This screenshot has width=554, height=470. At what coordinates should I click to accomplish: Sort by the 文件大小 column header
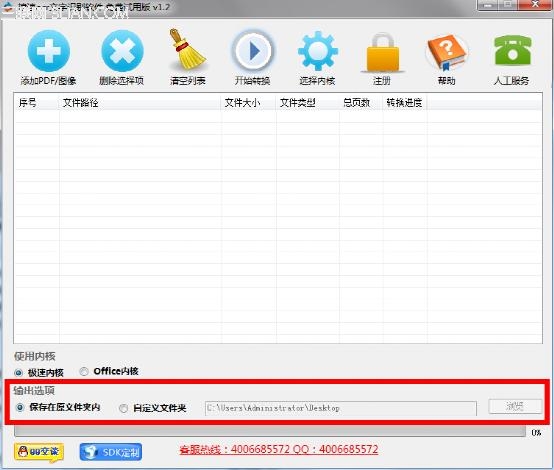tap(248, 103)
